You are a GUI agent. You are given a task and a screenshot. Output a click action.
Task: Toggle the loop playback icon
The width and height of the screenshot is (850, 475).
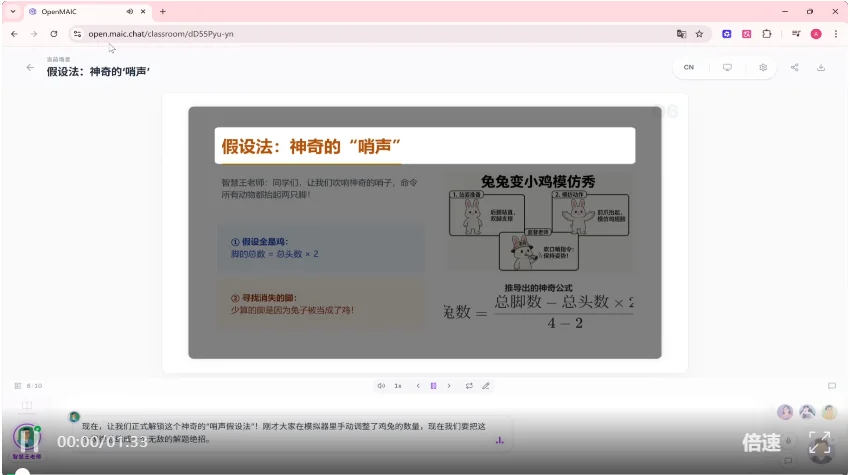pos(469,386)
